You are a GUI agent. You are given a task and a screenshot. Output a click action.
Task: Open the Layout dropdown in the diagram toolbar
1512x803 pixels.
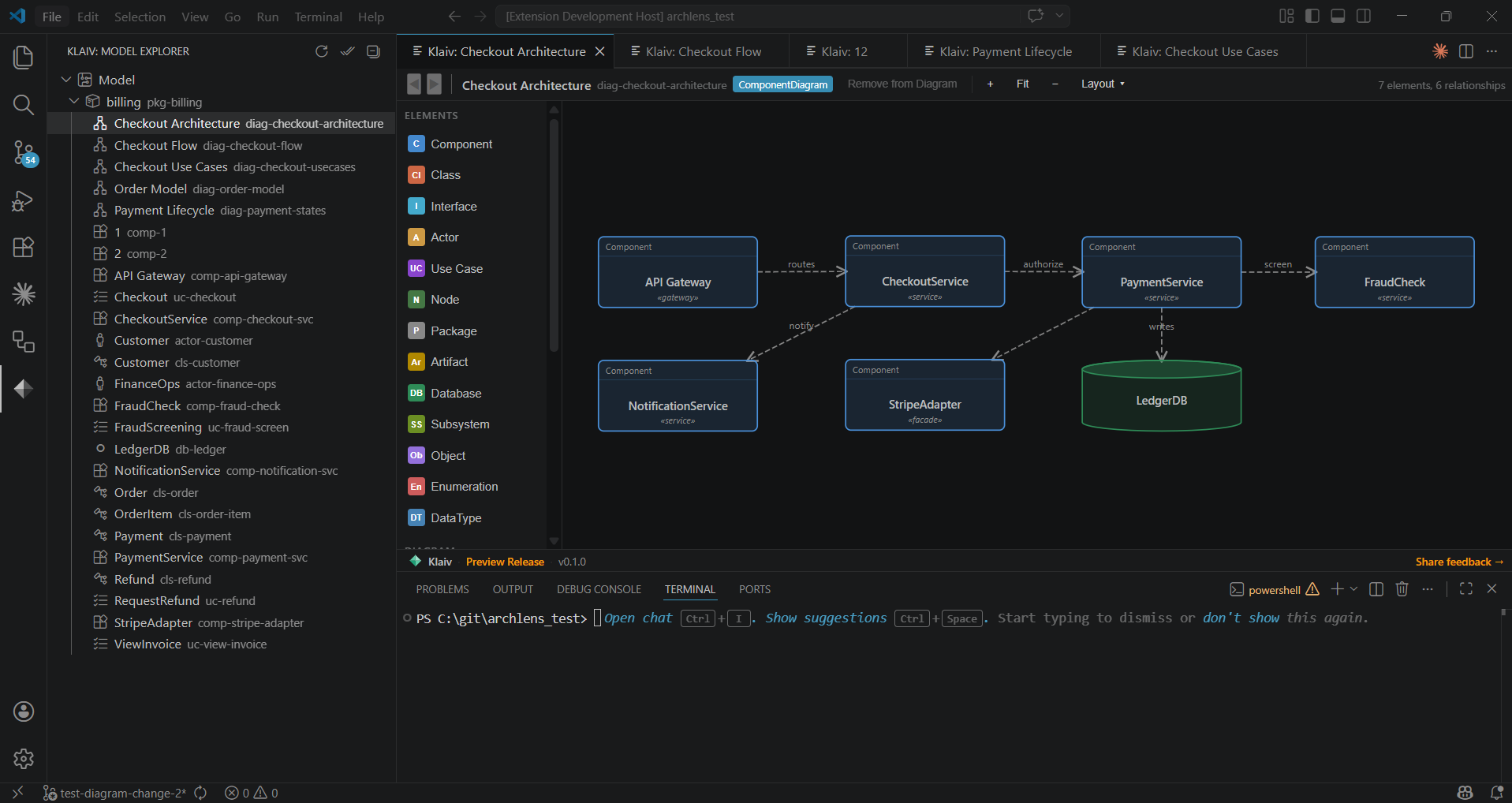pyautogui.click(x=1103, y=84)
